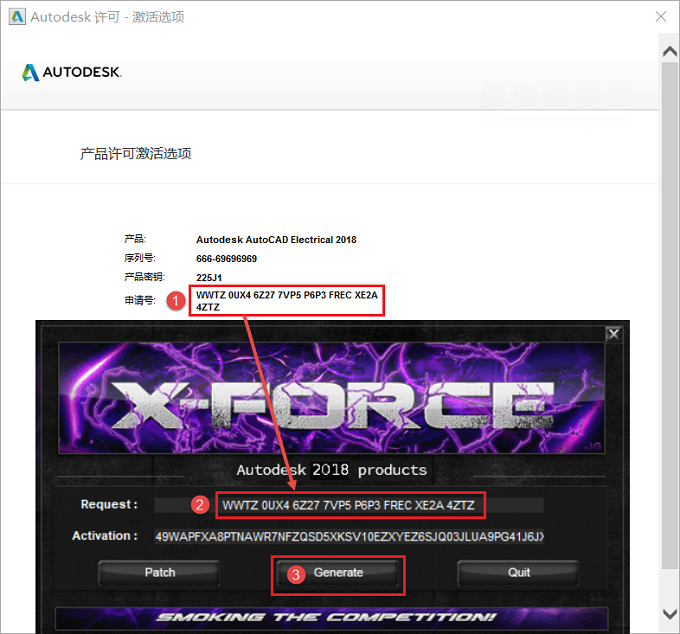The image size is (680, 634).
Task: Click the Patch button
Action: click(160, 573)
